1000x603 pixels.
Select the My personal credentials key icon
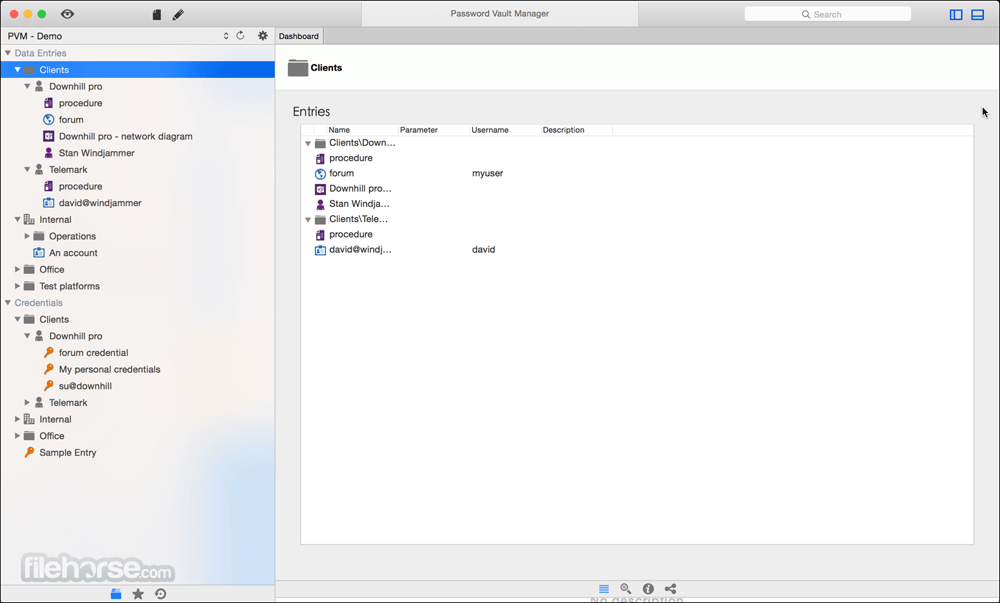coord(48,368)
